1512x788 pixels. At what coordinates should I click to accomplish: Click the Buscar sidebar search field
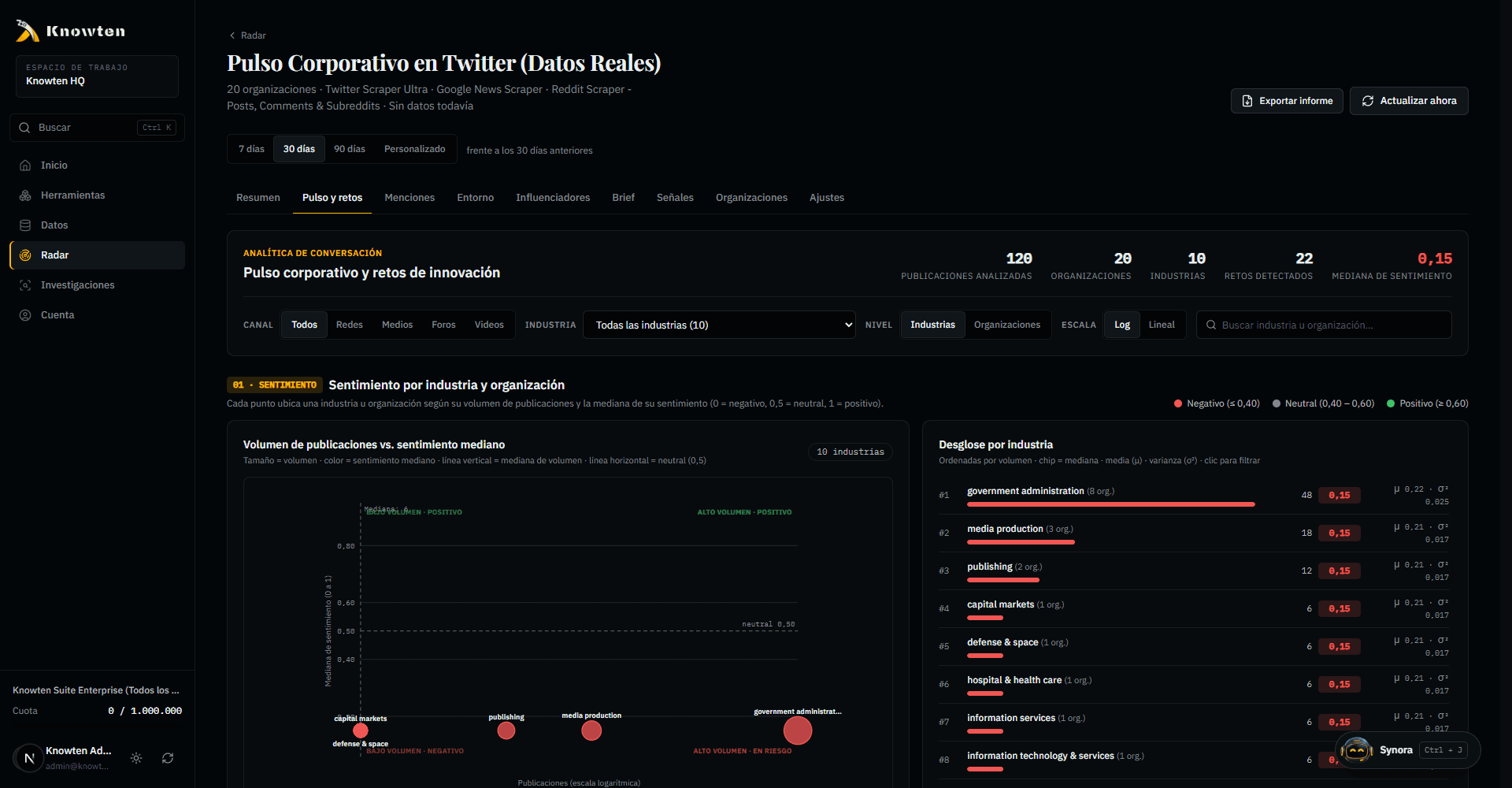(x=97, y=128)
